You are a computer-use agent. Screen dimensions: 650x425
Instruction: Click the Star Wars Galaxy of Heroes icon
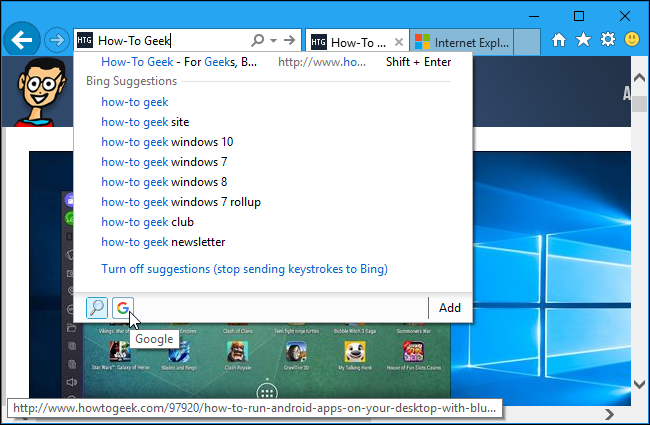(x=120, y=352)
